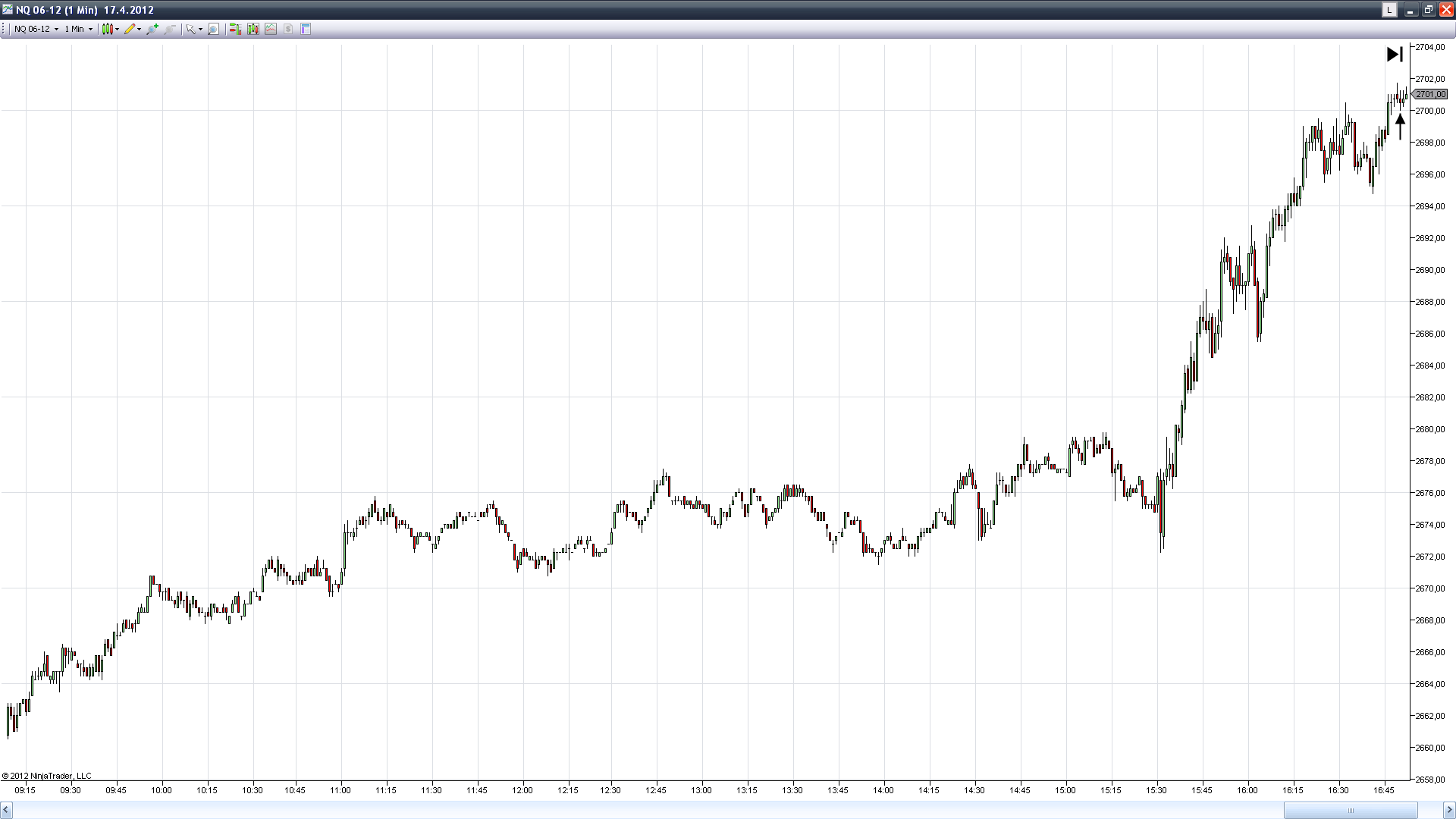The image size is (1456, 819).
Task: Toggle the Chart Trader panel icon
Action: pos(235,29)
